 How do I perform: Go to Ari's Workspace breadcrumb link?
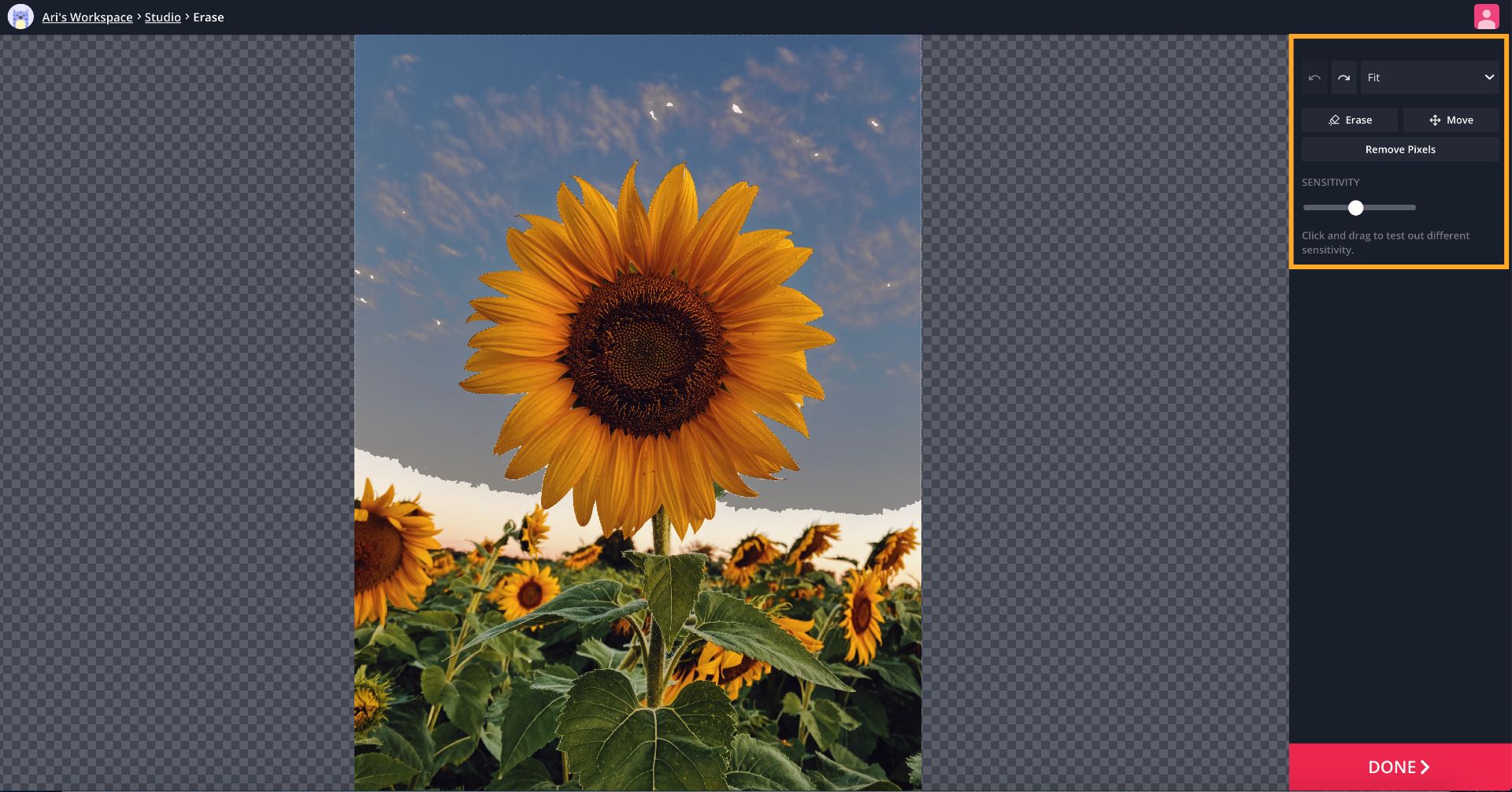coord(87,17)
